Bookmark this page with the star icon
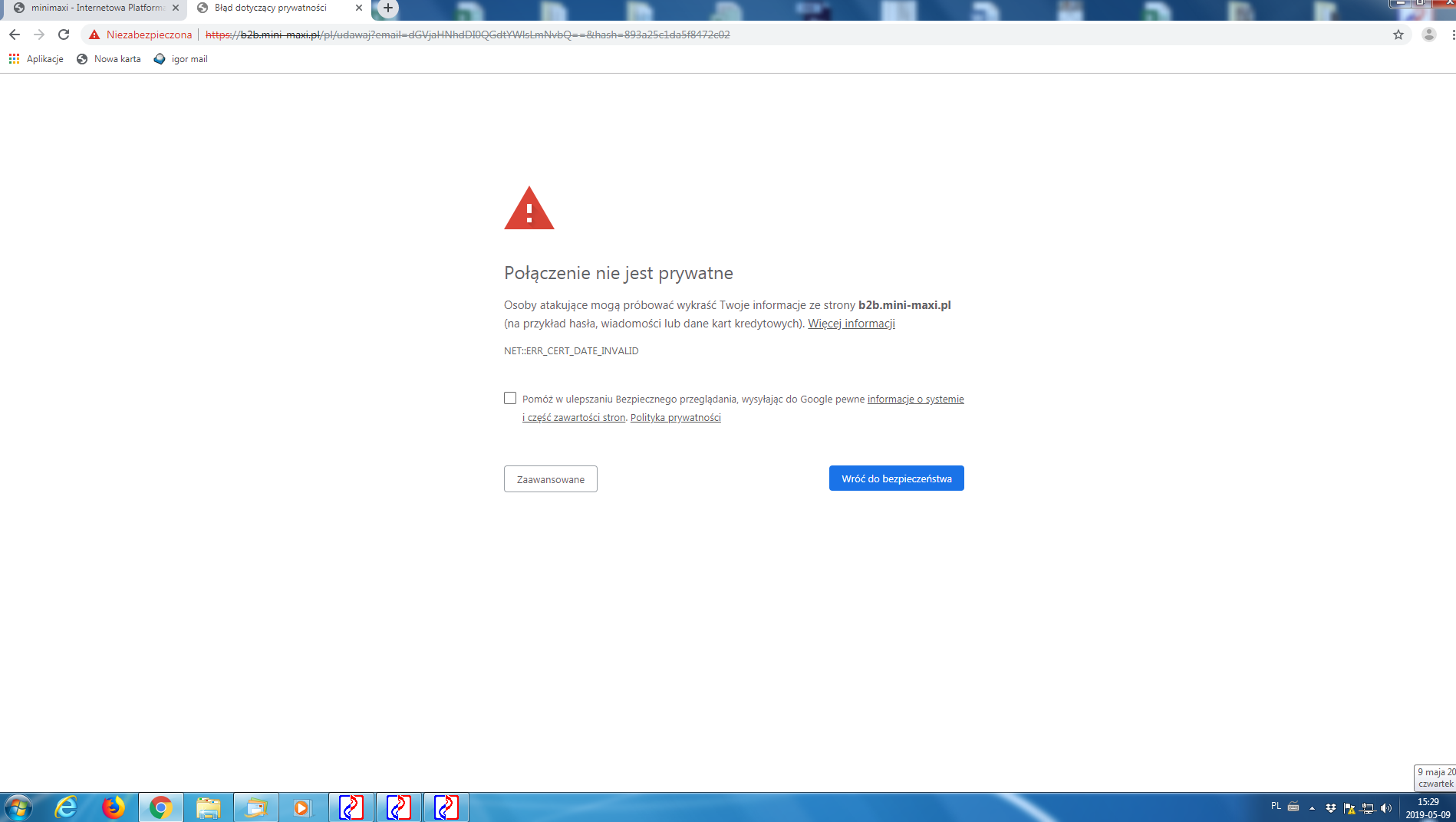The image size is (1456, 822). (x=1398, y=35)
